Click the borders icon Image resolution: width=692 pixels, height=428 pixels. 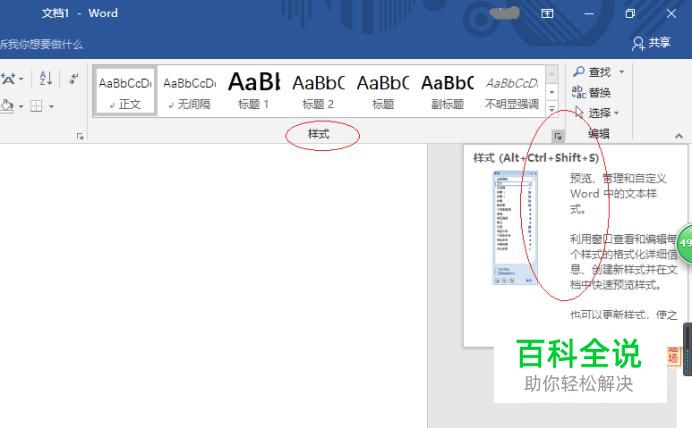pos(36,106)
